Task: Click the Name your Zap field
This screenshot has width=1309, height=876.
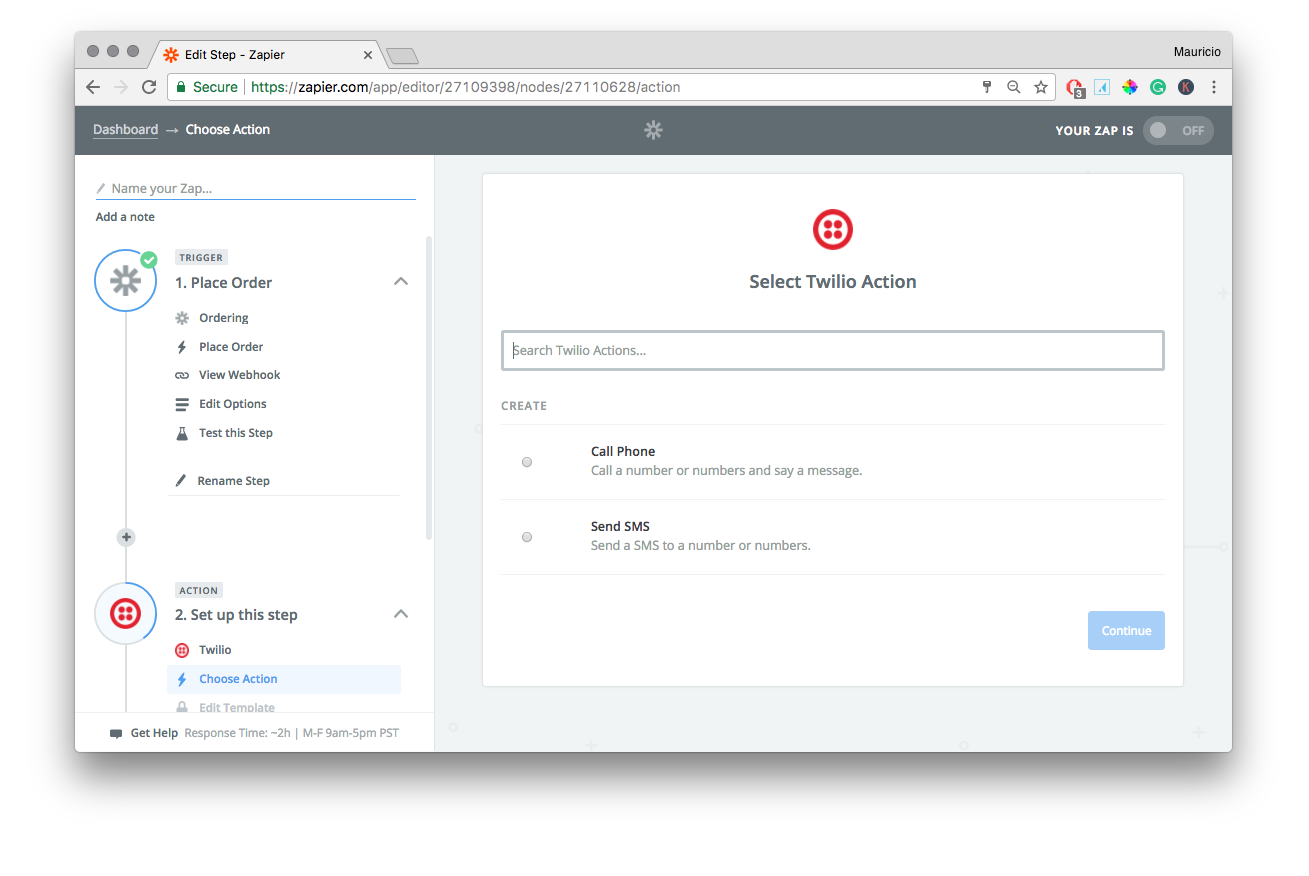Action: pos(256,188)
